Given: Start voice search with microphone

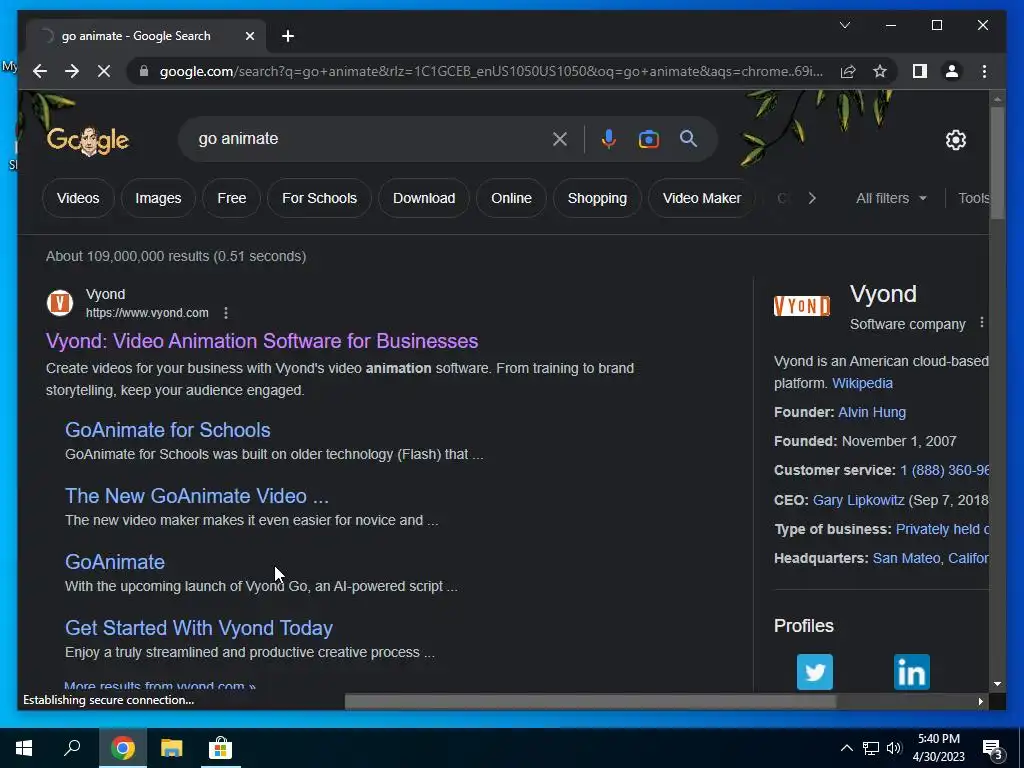Looking at the screenshot, I should pyautogui.click(x=609, y=139).
